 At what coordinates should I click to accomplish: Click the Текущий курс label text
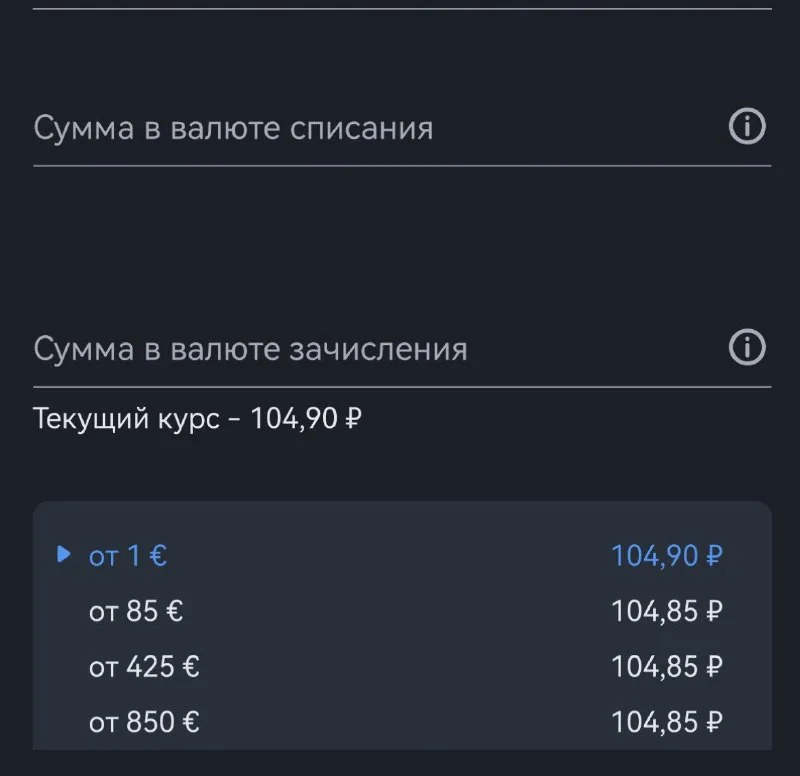126,419
